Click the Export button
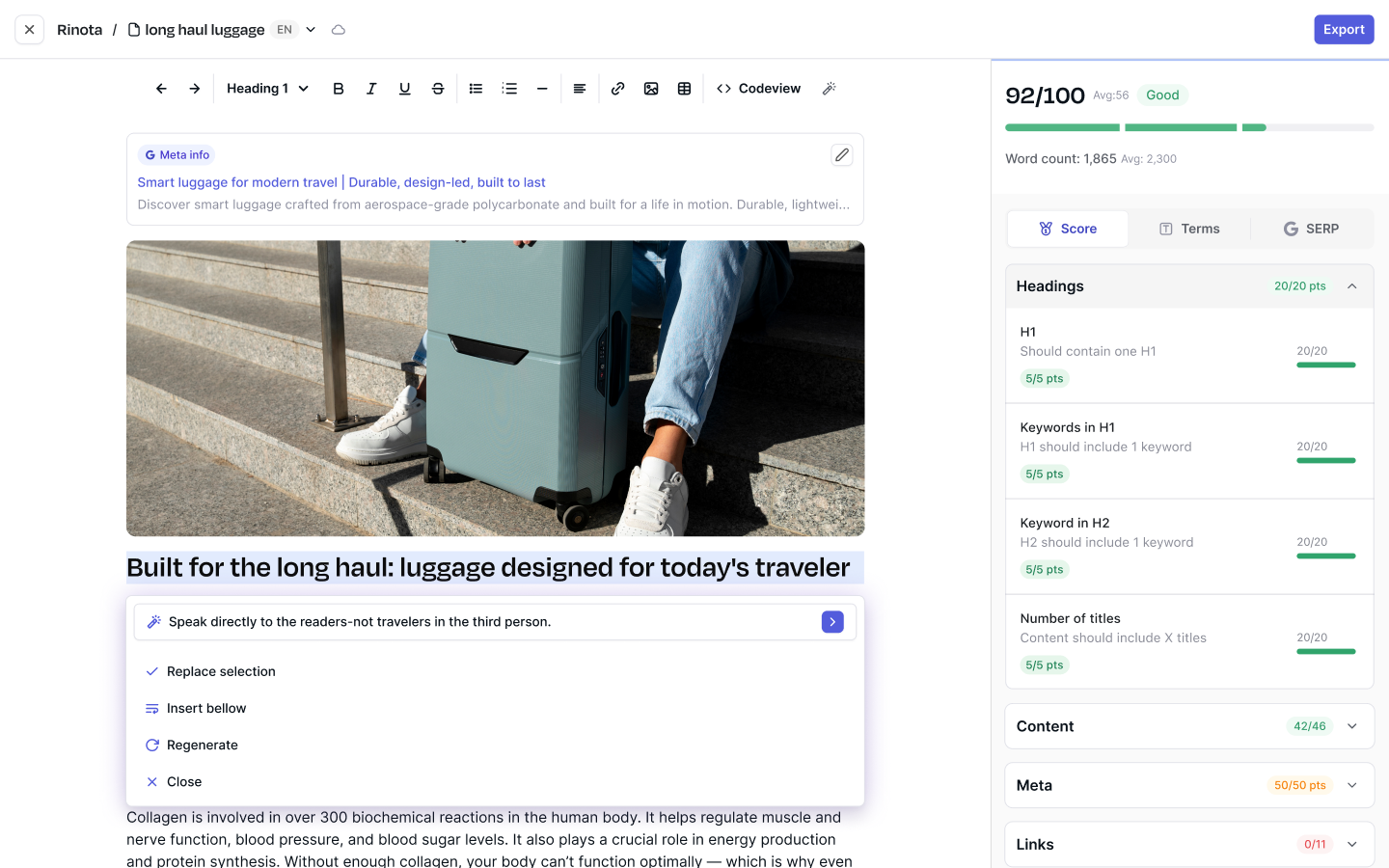Screen dimensions: 1389x868 point(1344,30)
